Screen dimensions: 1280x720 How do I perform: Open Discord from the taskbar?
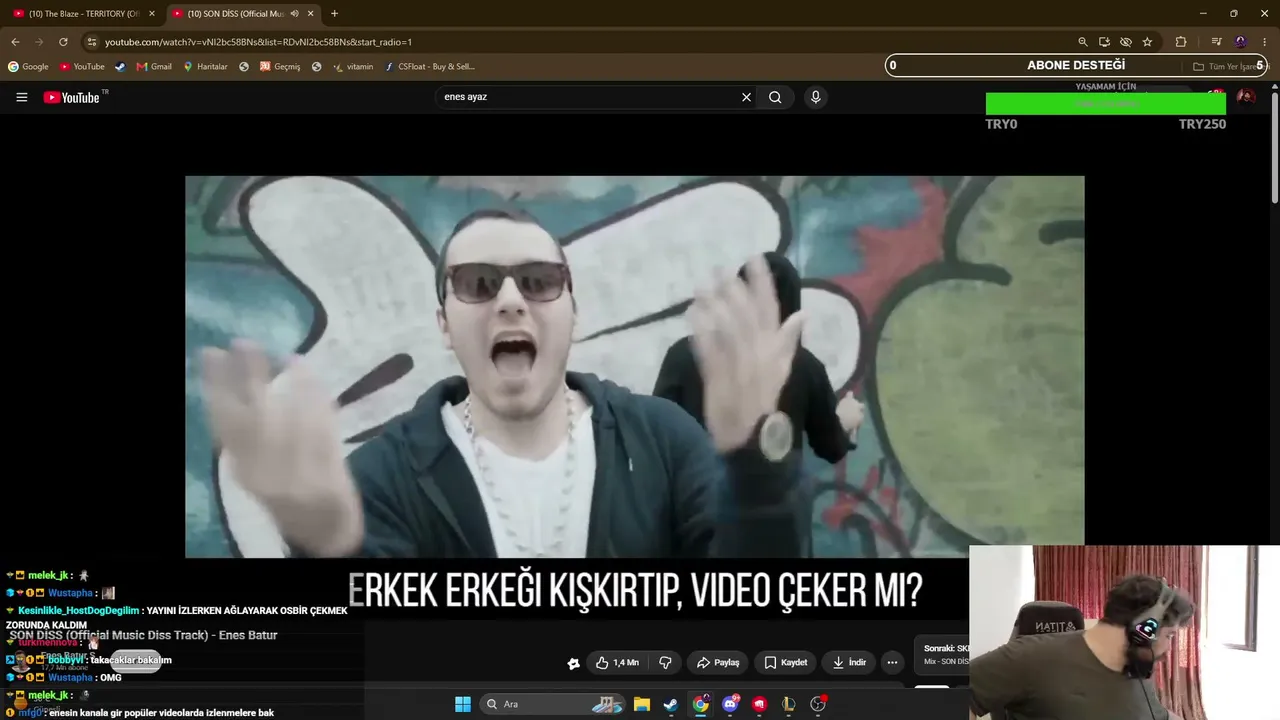731,704
